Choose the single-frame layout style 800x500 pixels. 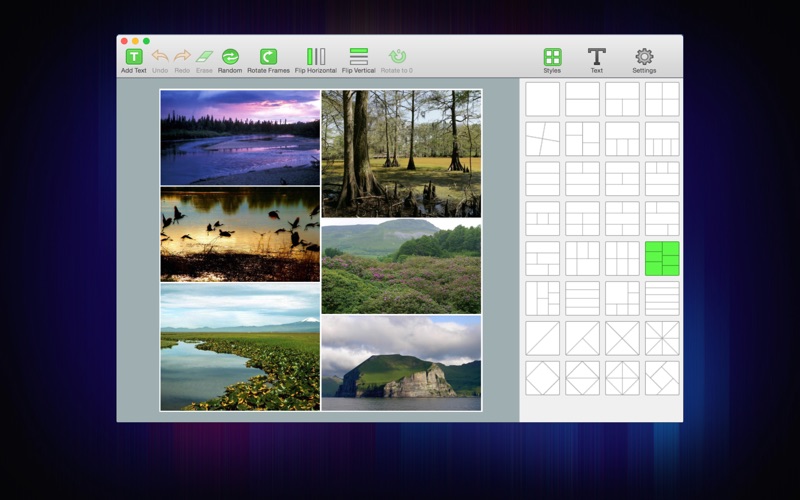[x=542, y=99]
